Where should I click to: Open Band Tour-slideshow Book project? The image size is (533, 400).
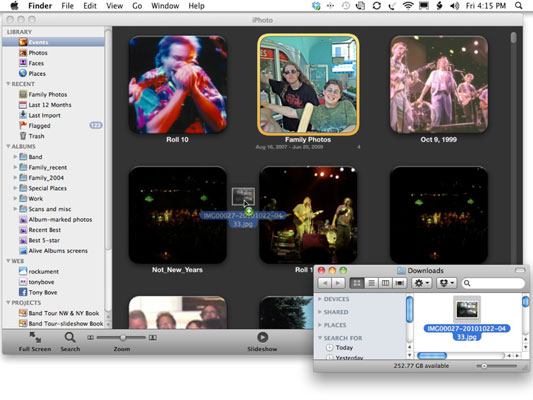[61, 324]
